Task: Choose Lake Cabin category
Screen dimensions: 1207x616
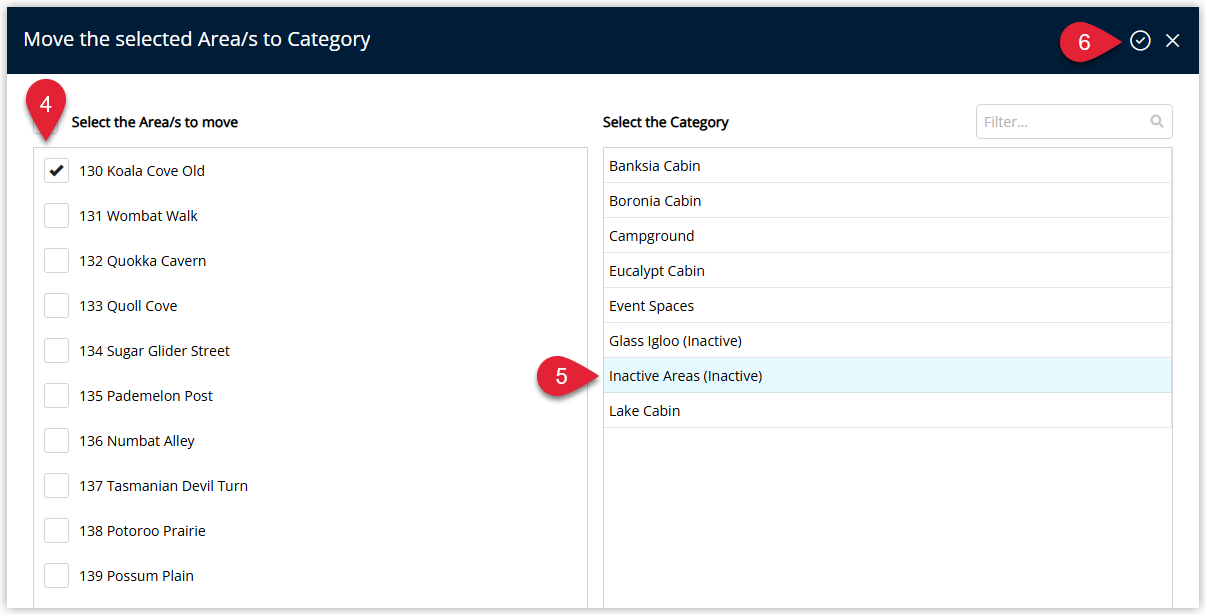Action: [887, 411]
